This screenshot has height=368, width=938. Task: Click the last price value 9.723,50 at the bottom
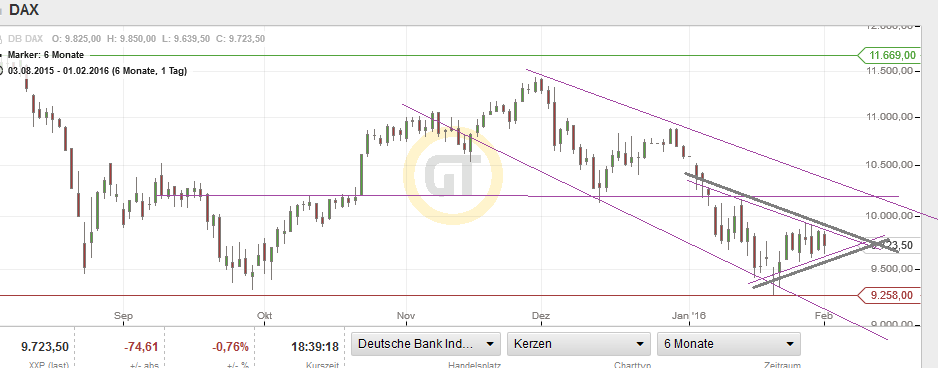45,346
